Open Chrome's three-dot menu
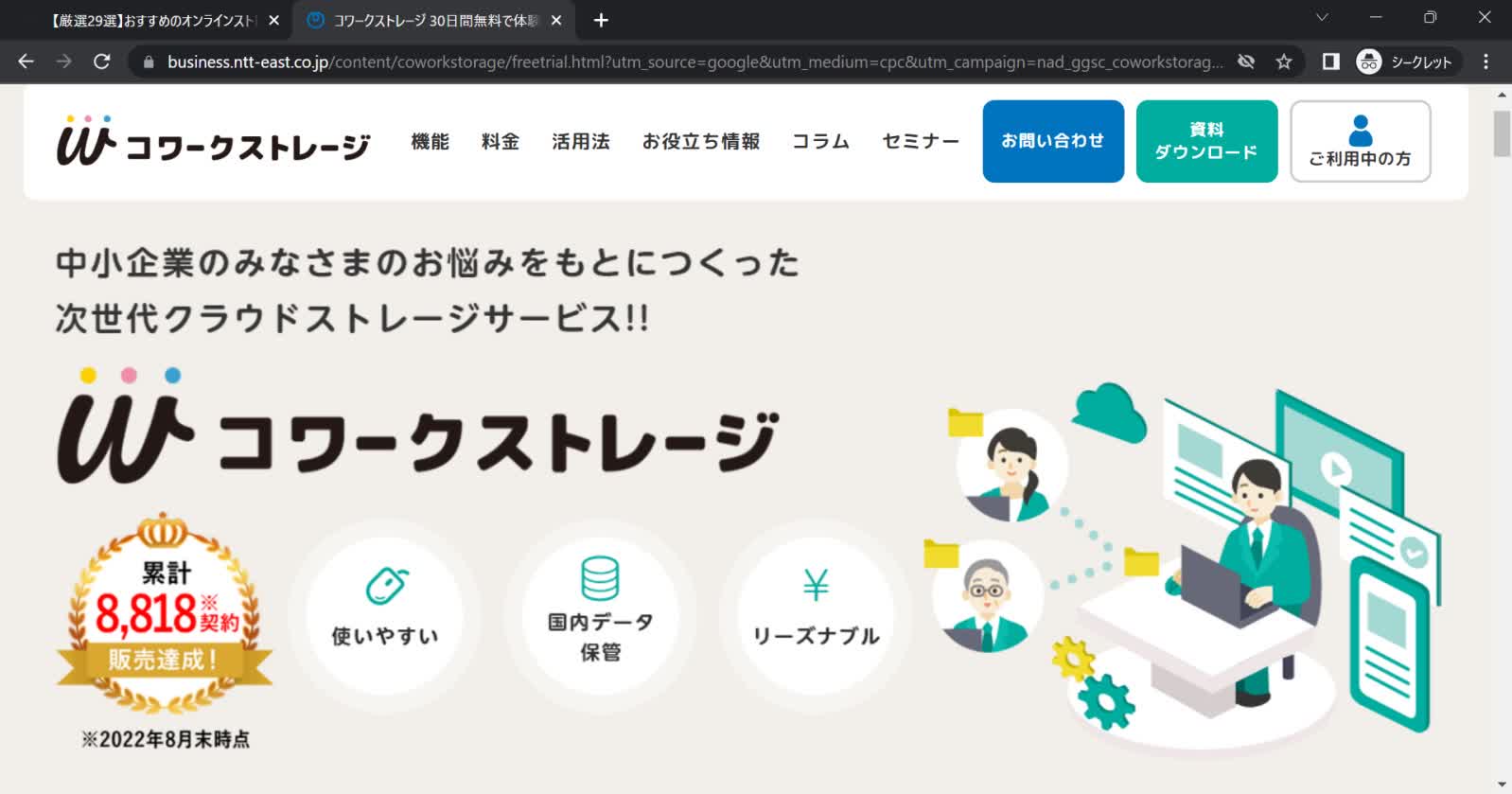Viewport: 1512px width, 794px height. point(1486,62)
